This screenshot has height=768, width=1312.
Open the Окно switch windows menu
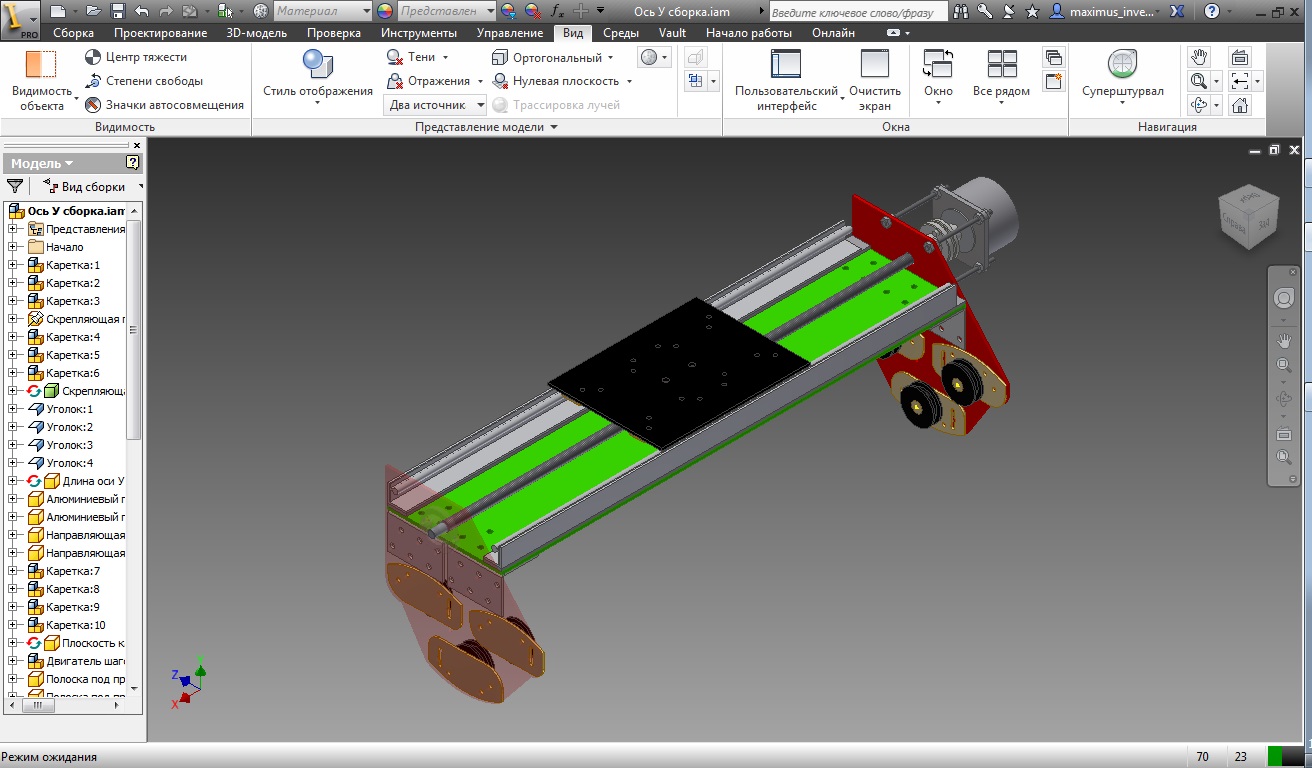pos(938,78)
